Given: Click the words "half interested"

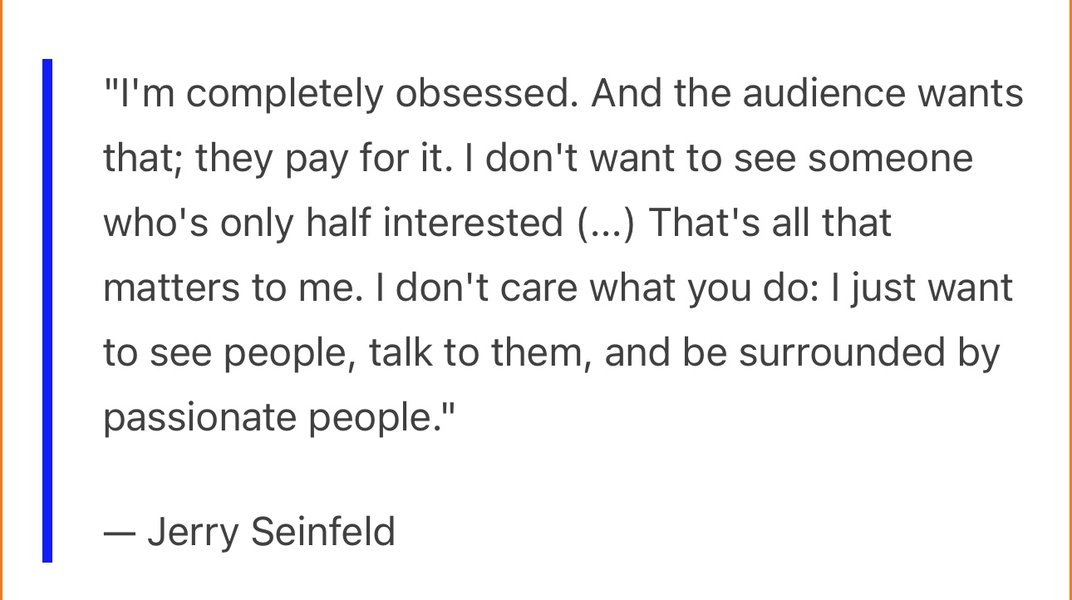Looking at the screenshot, I should [434, 223].
